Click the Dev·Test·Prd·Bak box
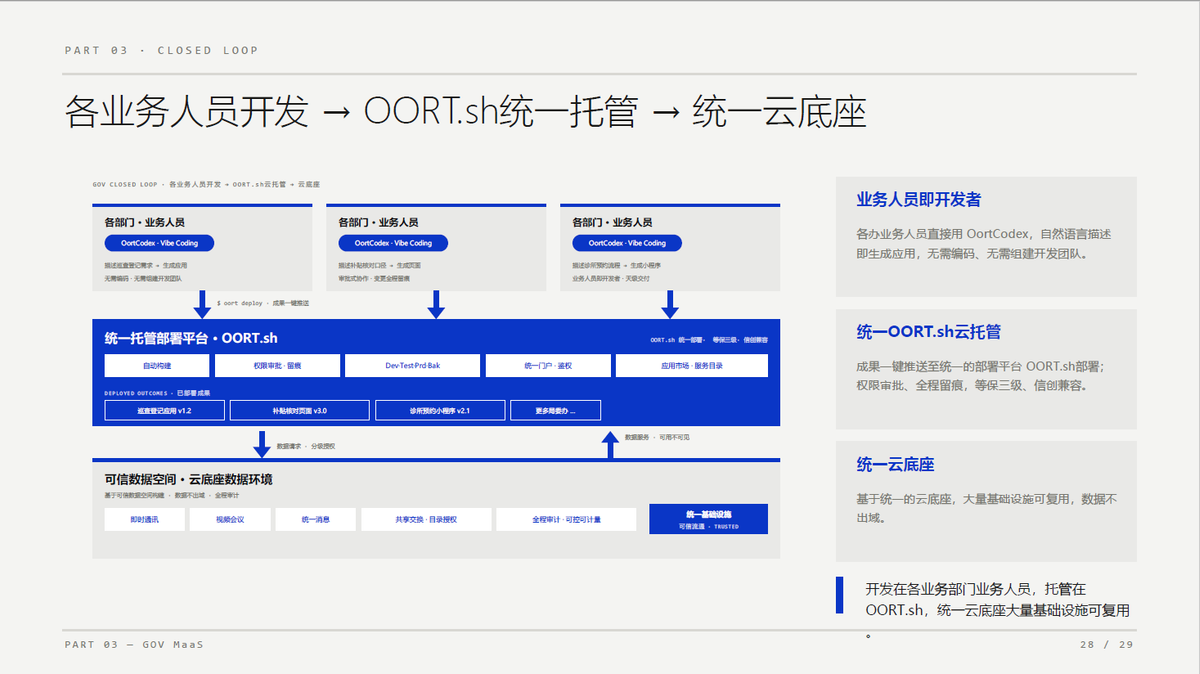 pyautogui.click(x=412, y=366)
